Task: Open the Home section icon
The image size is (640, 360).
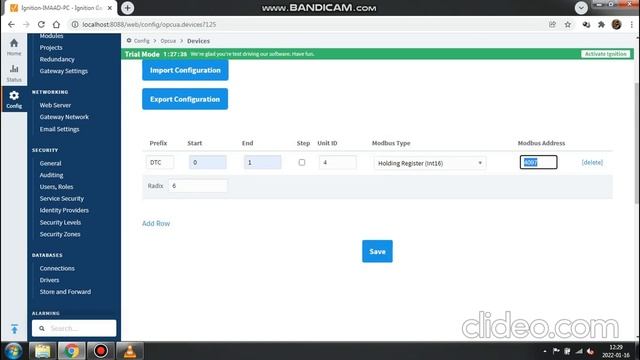Action: tap(14, 47)
